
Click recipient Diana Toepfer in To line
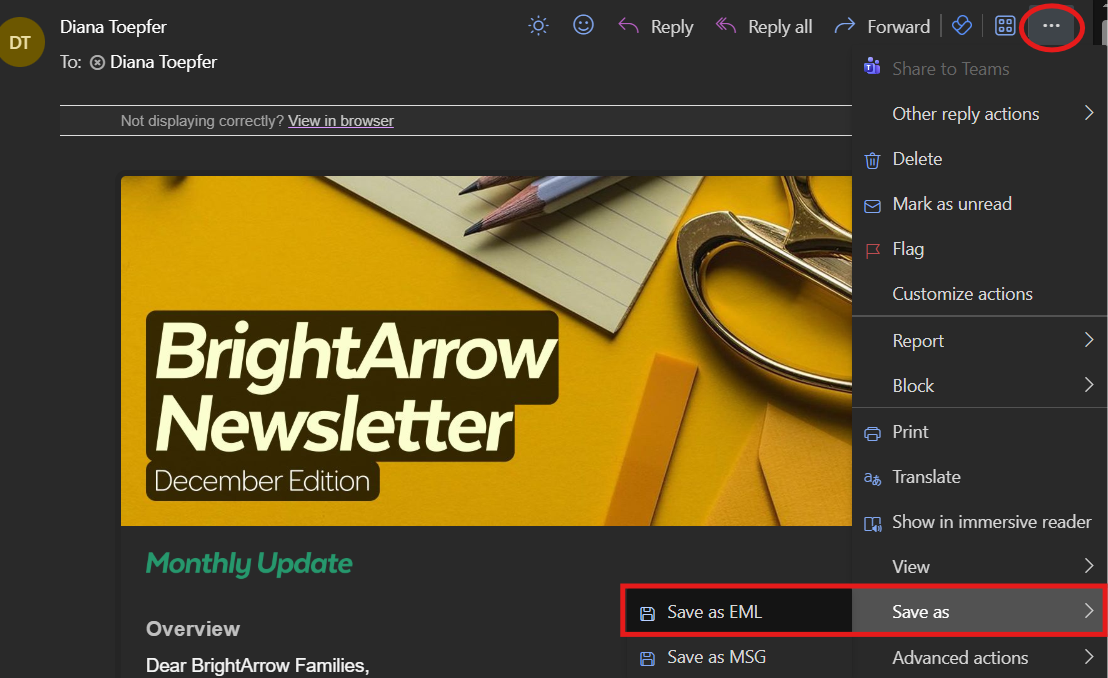[x=163, y=62]
